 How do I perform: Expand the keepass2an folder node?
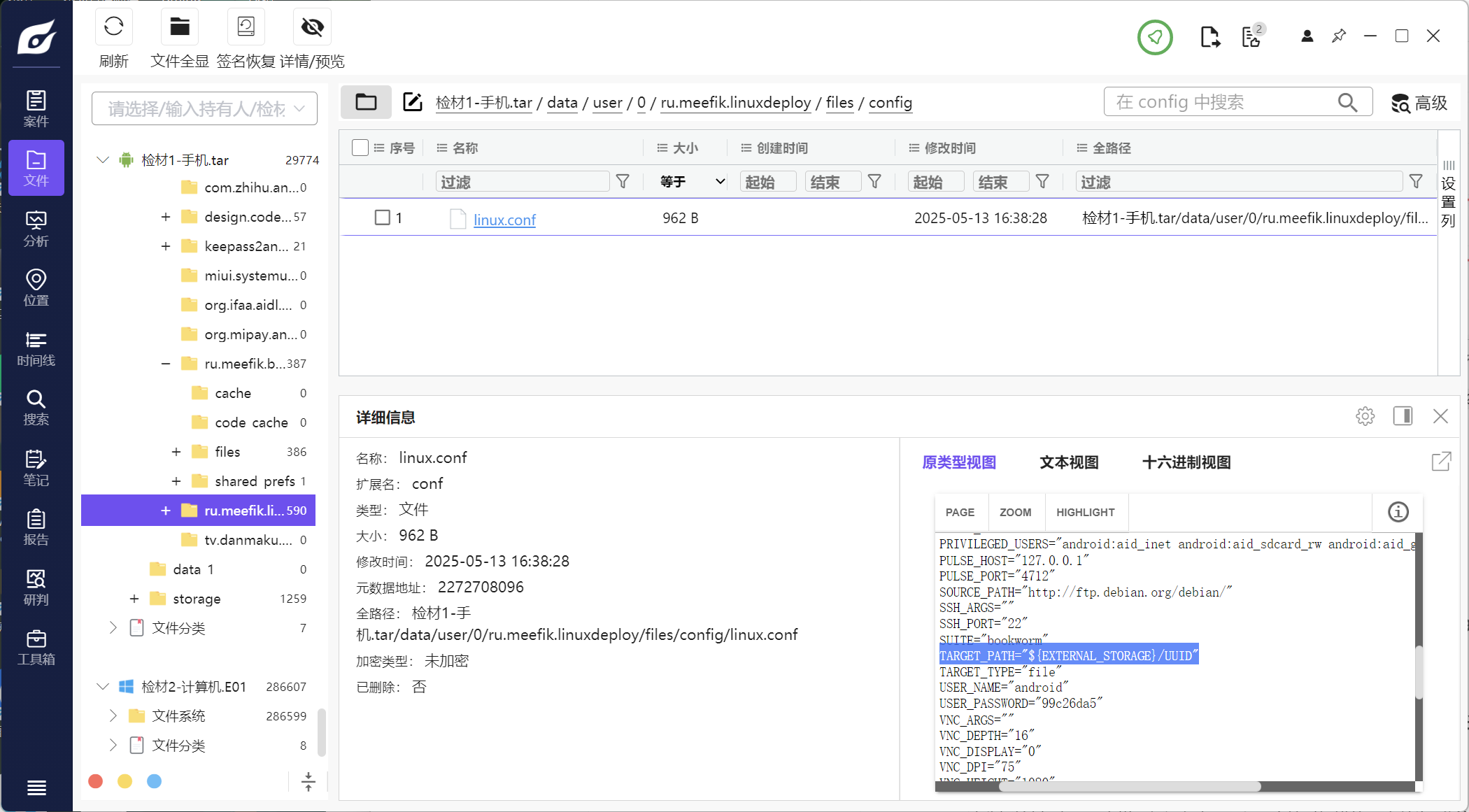[x=166, y=246]
